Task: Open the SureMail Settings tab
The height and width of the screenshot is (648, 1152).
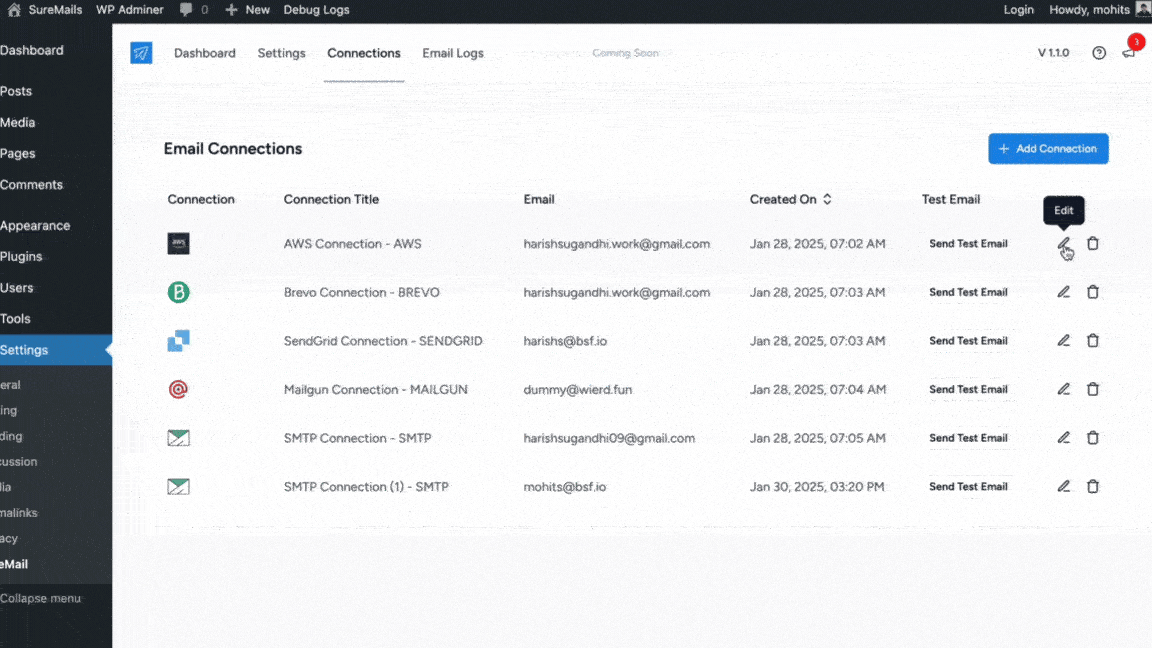Action: point(281,53)
